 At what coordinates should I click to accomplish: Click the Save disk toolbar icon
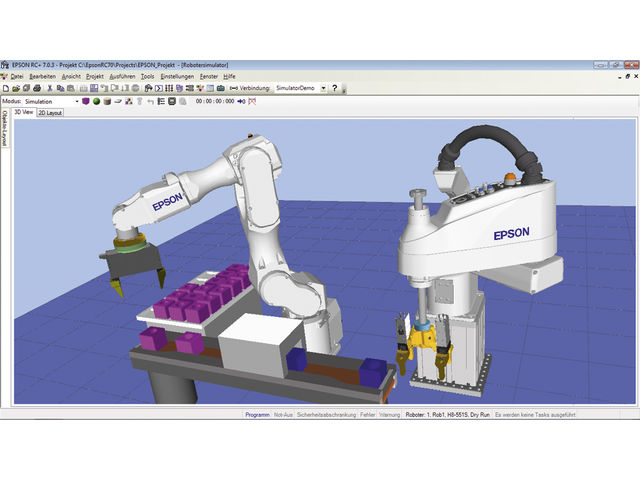(27, 88)
